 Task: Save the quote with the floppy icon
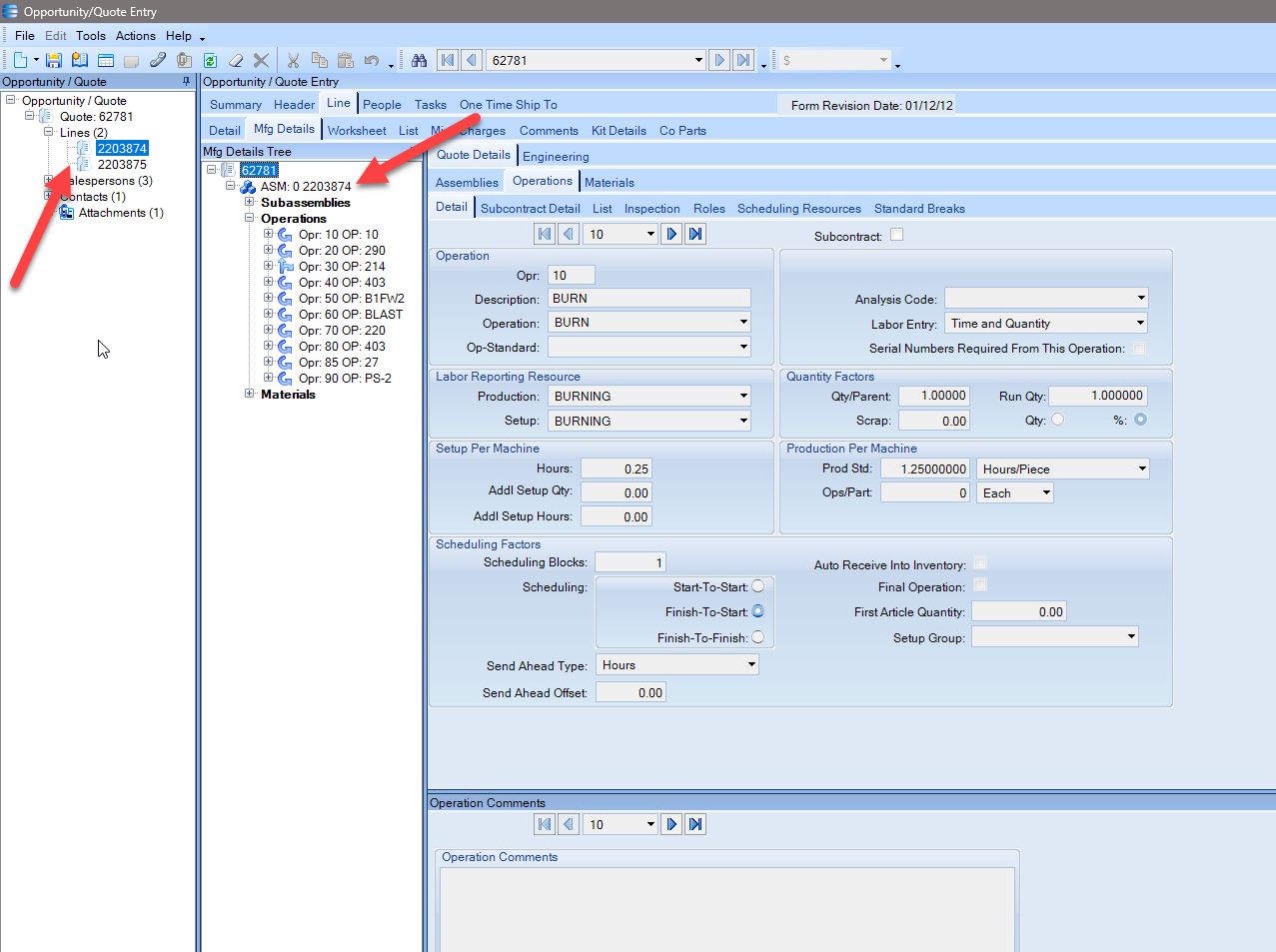coord(54,61)
